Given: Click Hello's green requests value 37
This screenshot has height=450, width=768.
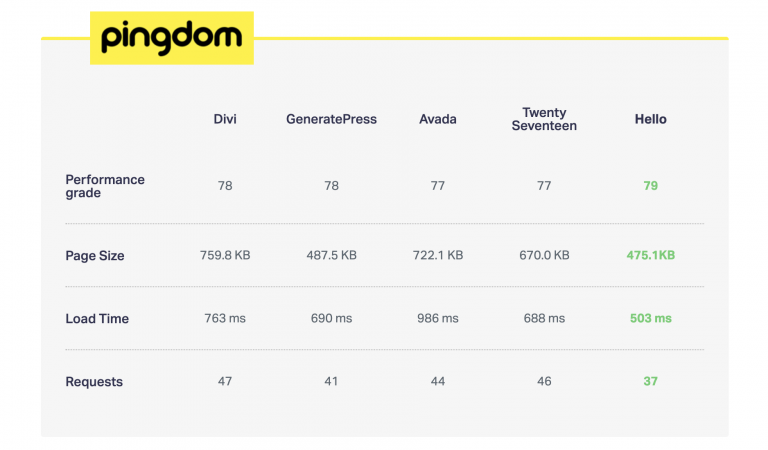Looking at the screenshot, I should point(651,382).
